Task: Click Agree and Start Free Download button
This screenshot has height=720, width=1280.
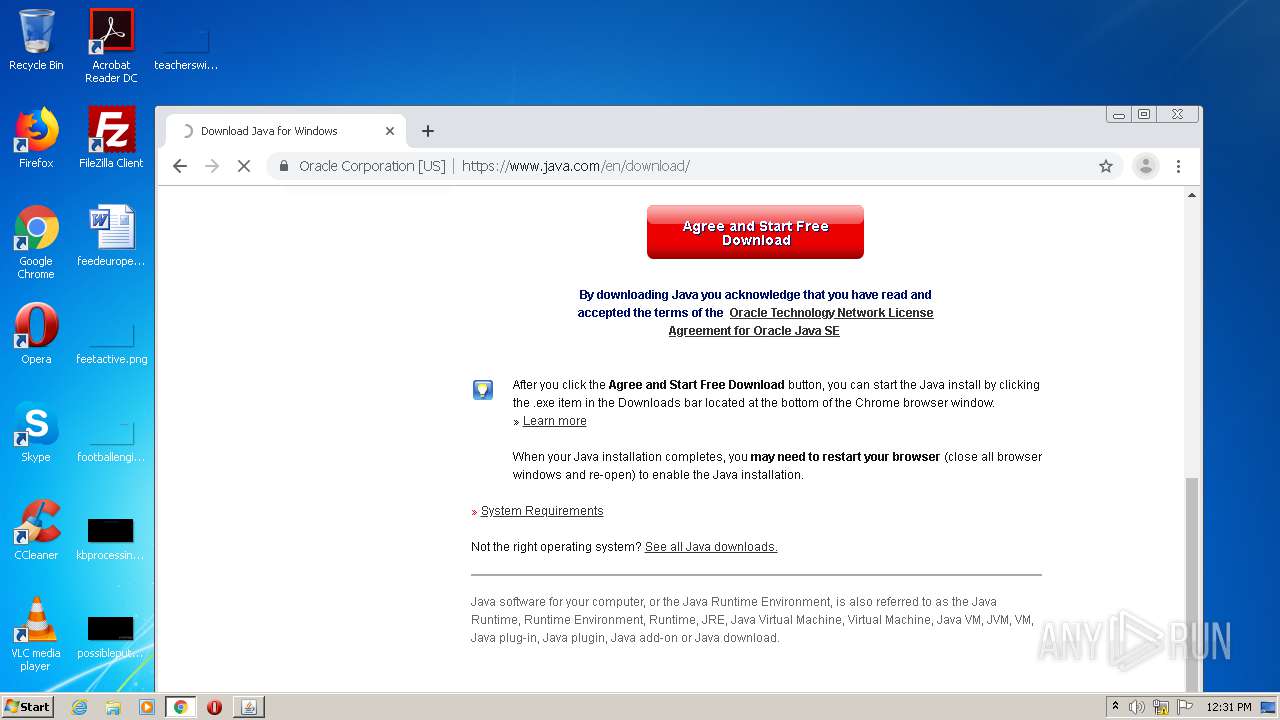Action: 755,232
